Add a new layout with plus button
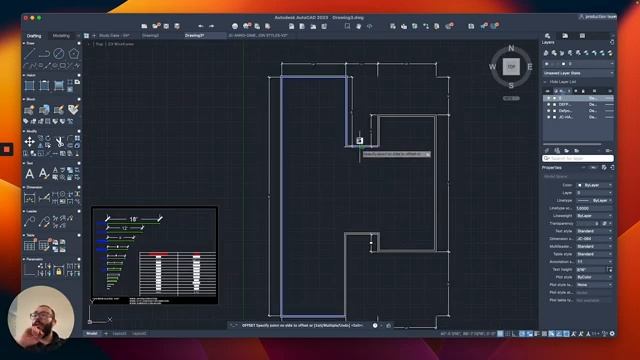Viewport: 640px width, 360px height. (x=106, y=333)
